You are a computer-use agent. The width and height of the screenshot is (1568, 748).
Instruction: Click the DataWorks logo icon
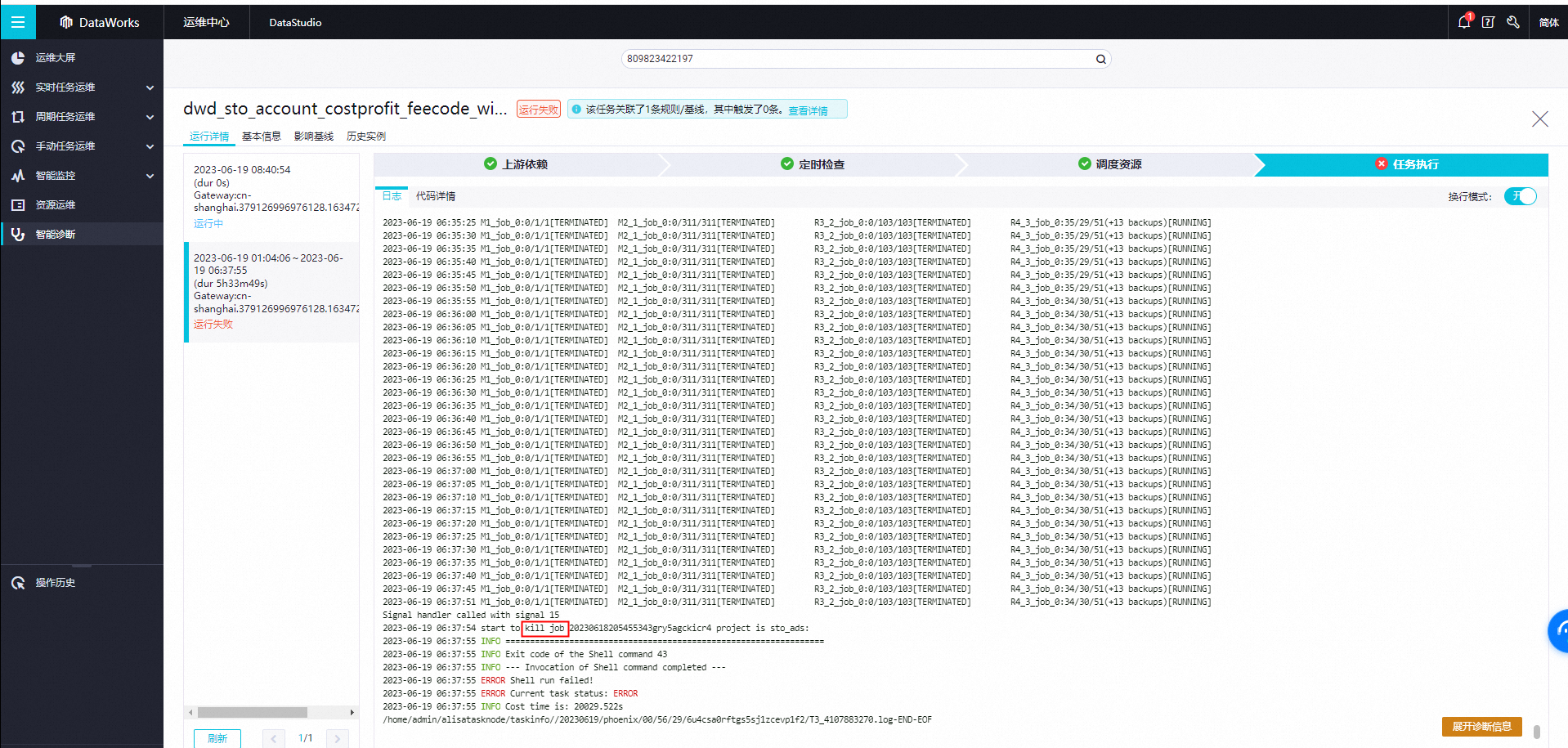click(x=66, y=22)
